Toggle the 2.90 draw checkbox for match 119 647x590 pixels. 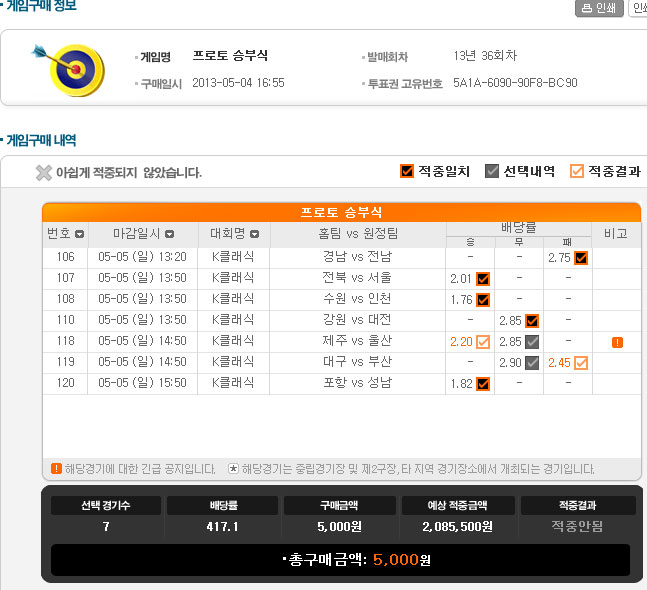click(532, 363)
